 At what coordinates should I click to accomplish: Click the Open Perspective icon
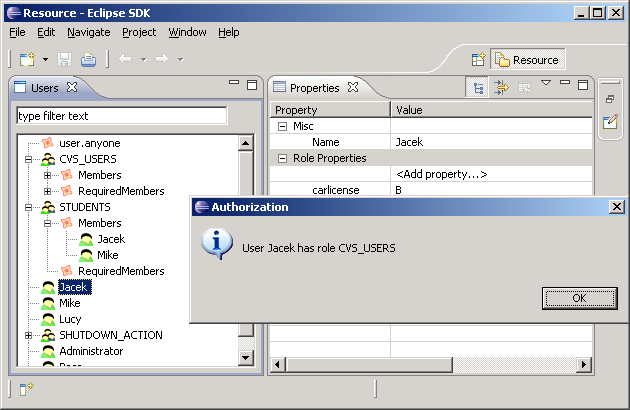click(478, 60)
